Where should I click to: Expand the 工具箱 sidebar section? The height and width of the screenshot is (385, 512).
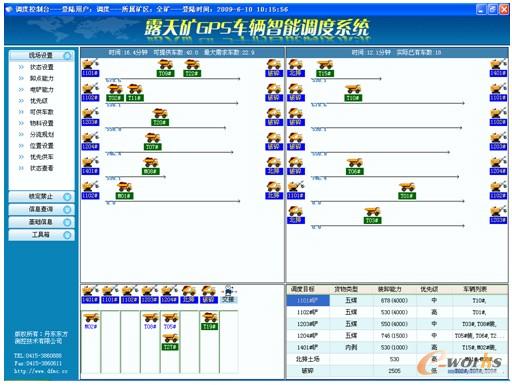point(41,235)
